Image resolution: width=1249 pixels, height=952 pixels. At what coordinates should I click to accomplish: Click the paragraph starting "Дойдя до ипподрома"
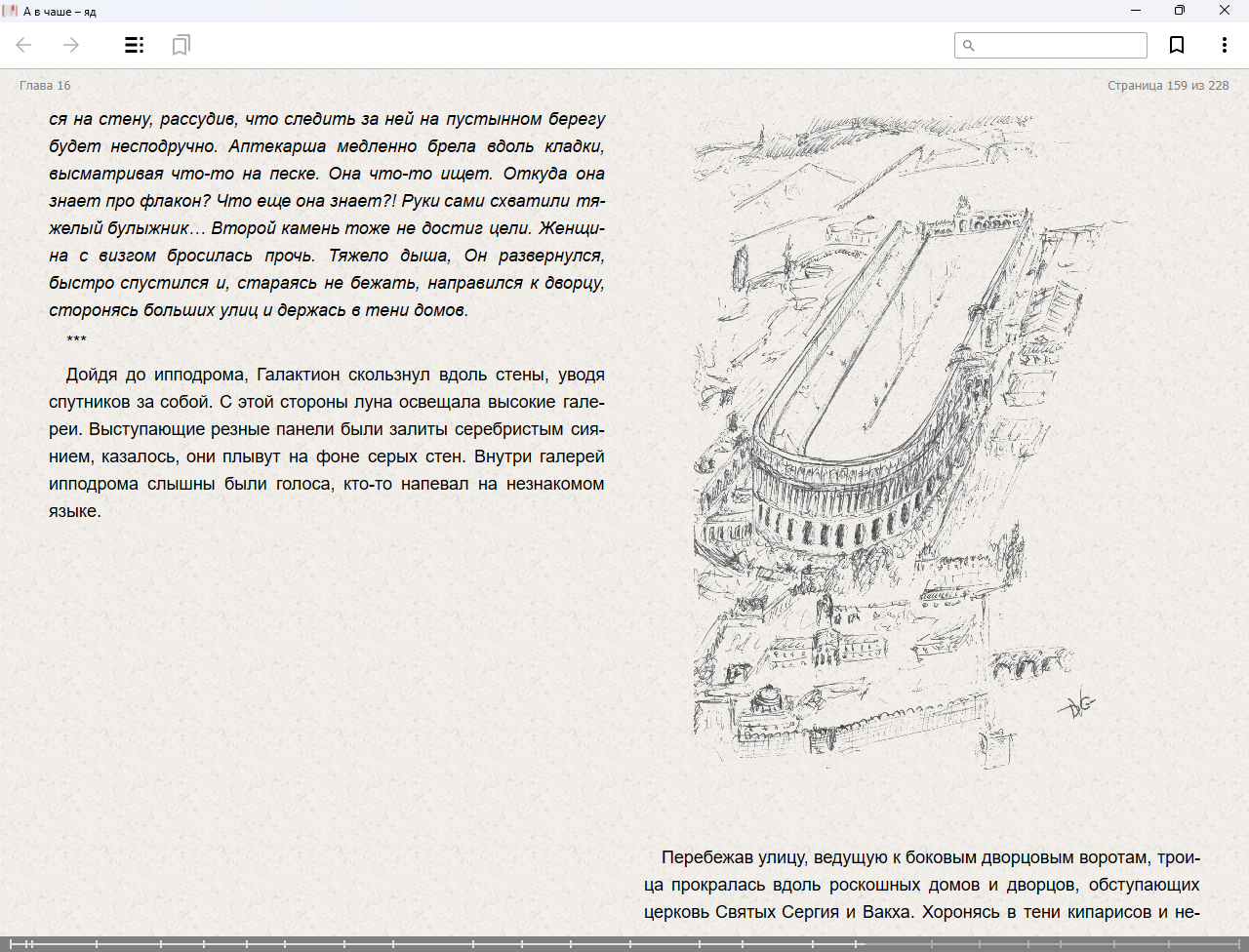pos(327,443)
